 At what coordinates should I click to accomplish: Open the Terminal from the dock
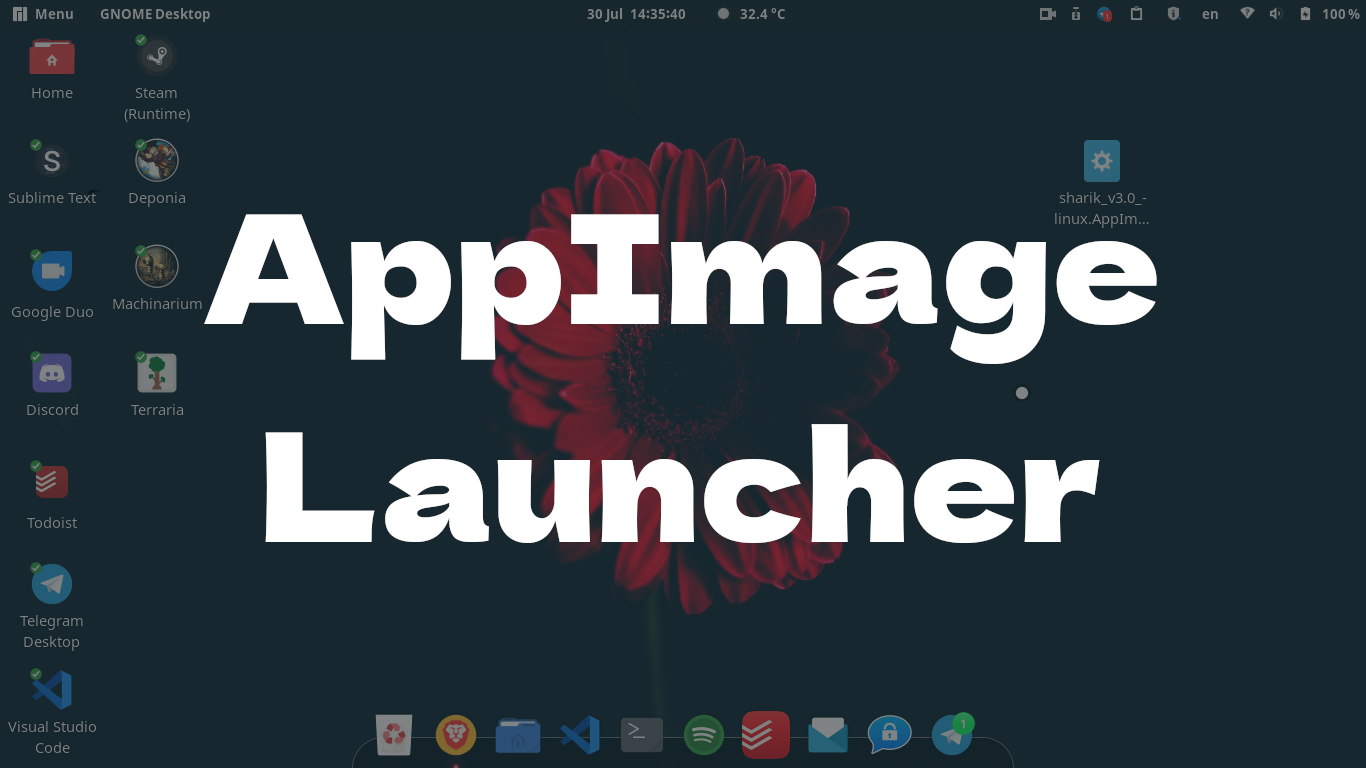pyautogui.click(x=642, y=735)
